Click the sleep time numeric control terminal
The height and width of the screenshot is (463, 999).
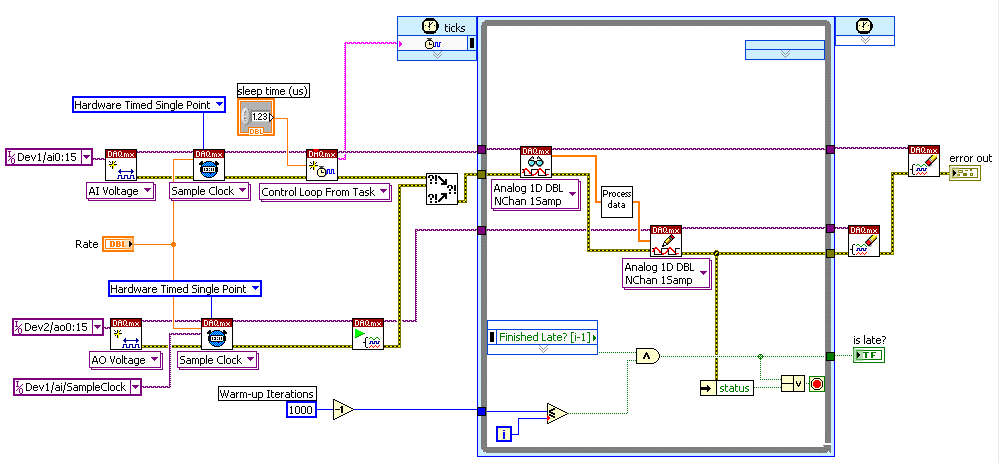(x=254, y=117)
